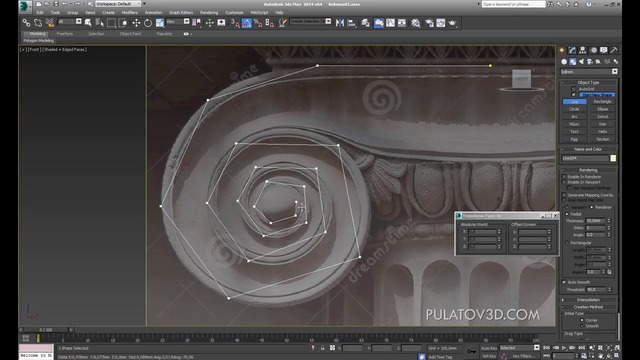The image size is (640, 360).
Task: Collapse the Creation Method rollout
Action: [x=588, y=307]
